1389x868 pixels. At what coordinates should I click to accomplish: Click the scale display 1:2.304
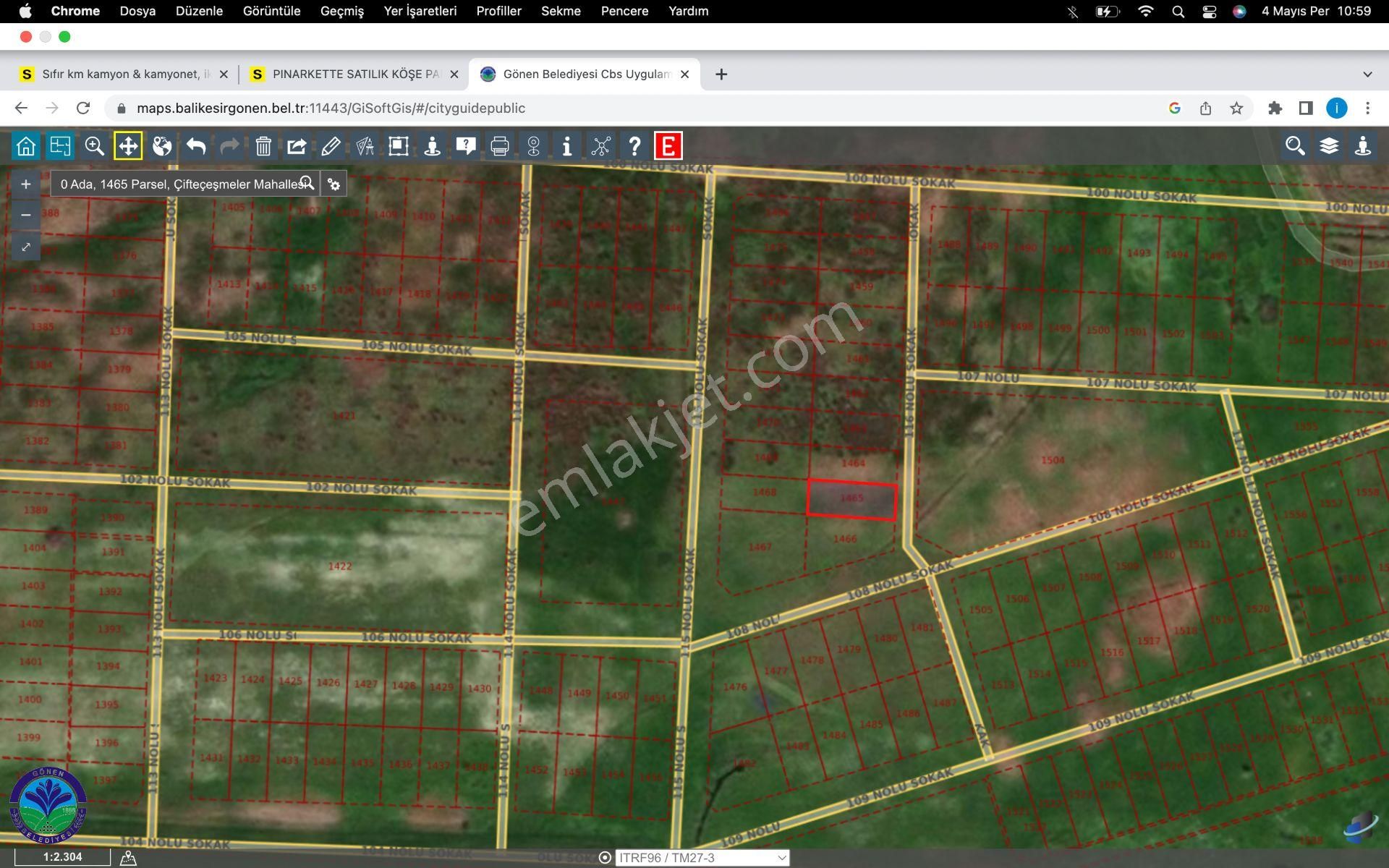tap(62, 857)
